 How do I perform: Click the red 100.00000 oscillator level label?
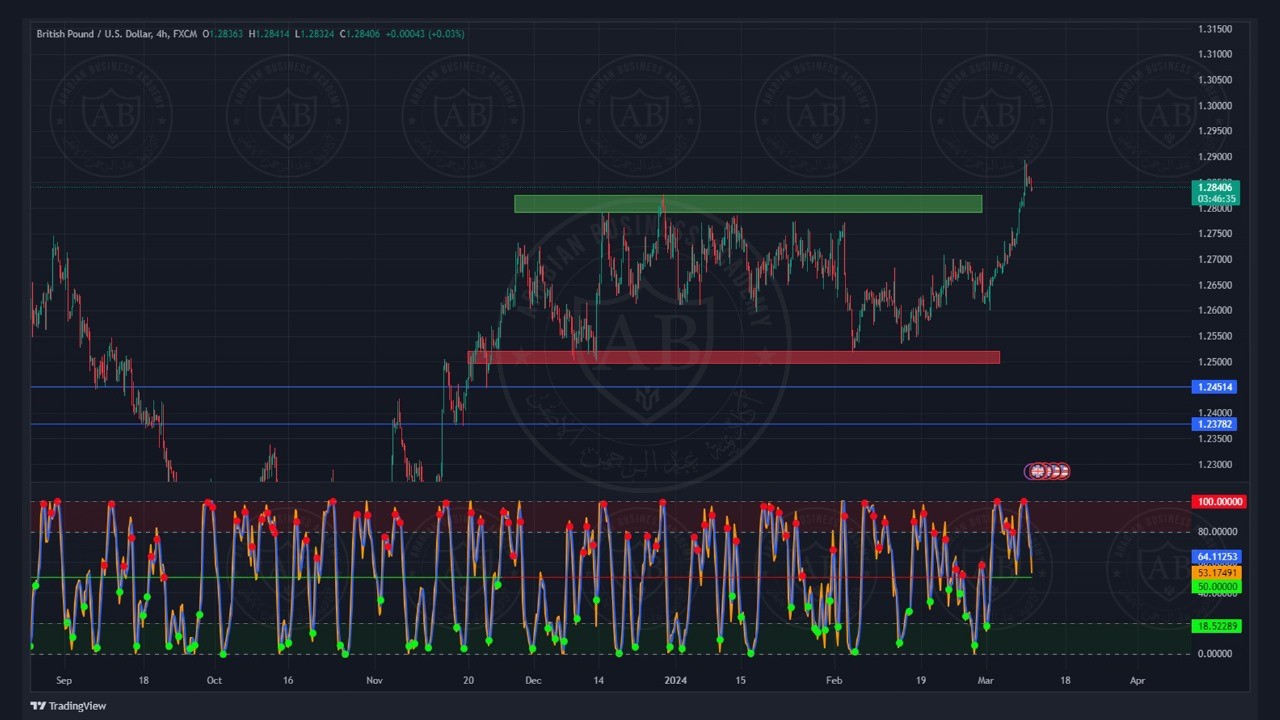1216,502
